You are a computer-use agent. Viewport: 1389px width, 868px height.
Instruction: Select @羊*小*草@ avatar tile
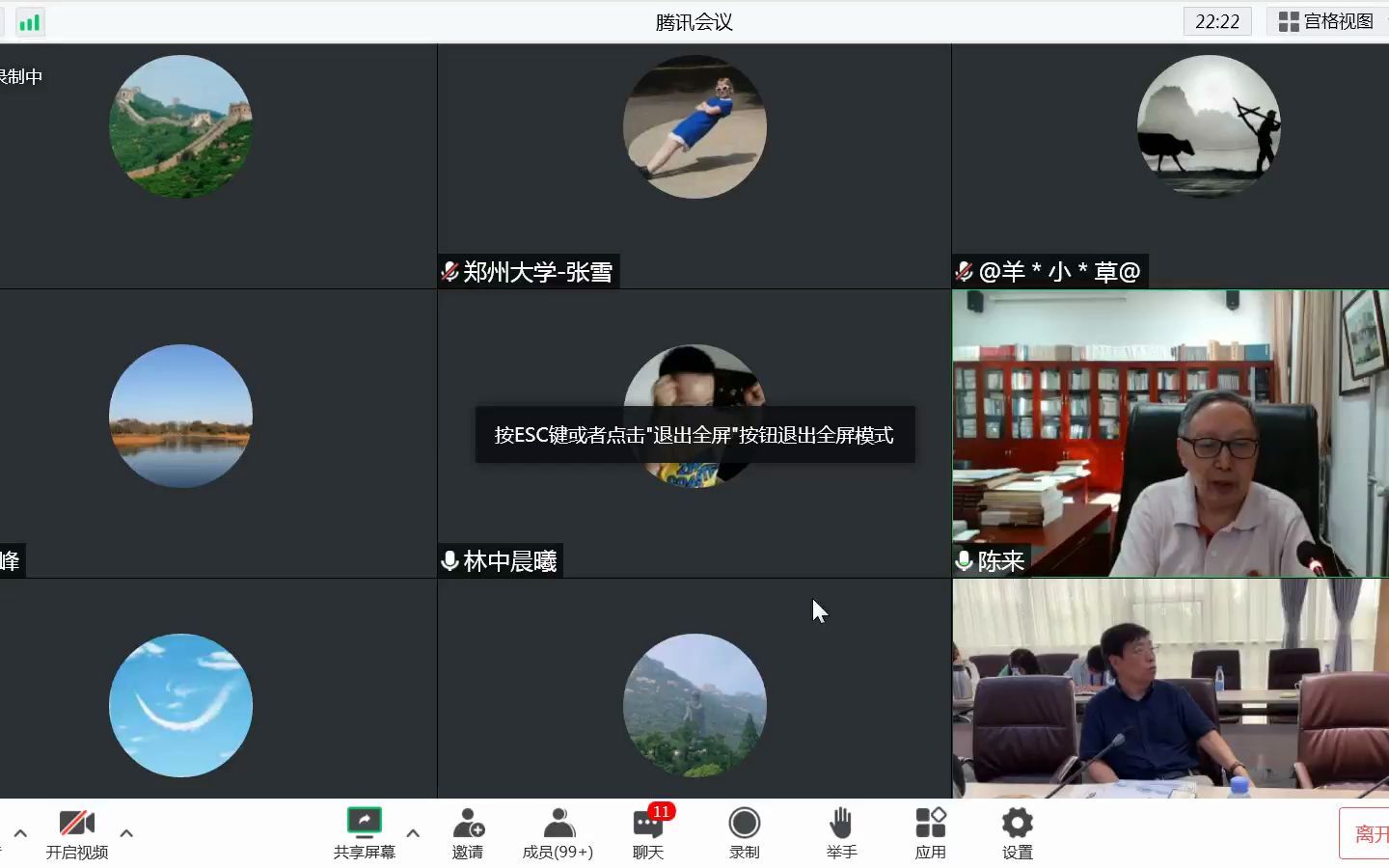click(1209, 126)
